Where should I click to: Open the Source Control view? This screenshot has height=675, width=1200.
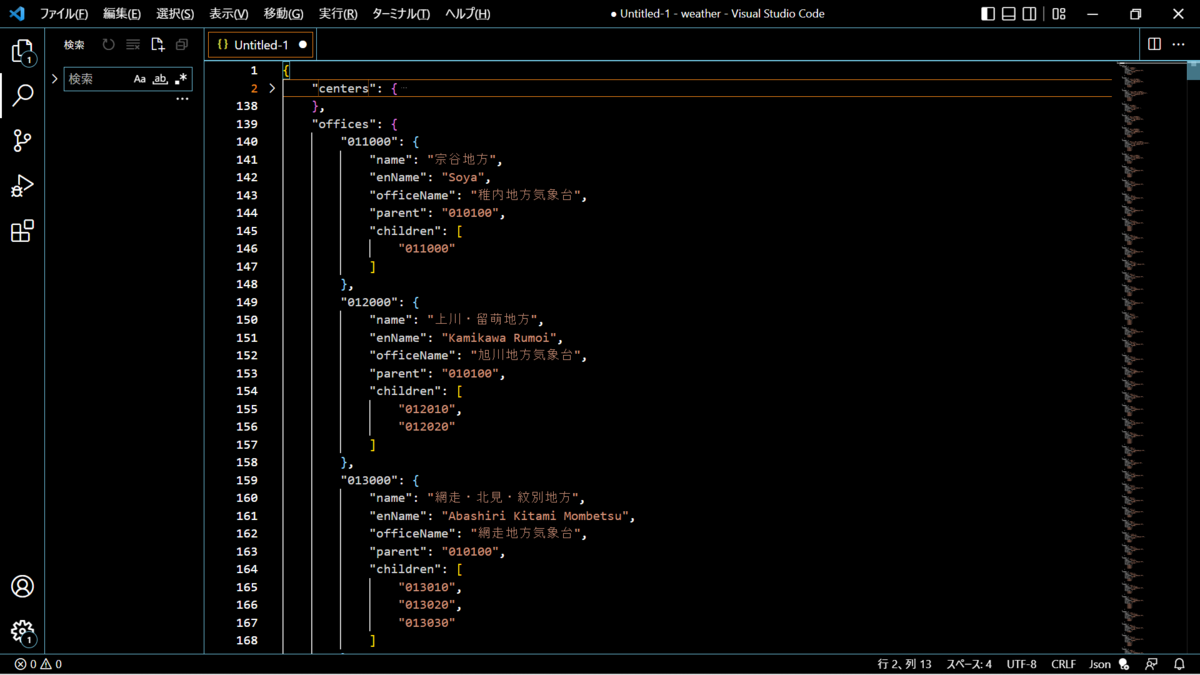pos(22,140)
